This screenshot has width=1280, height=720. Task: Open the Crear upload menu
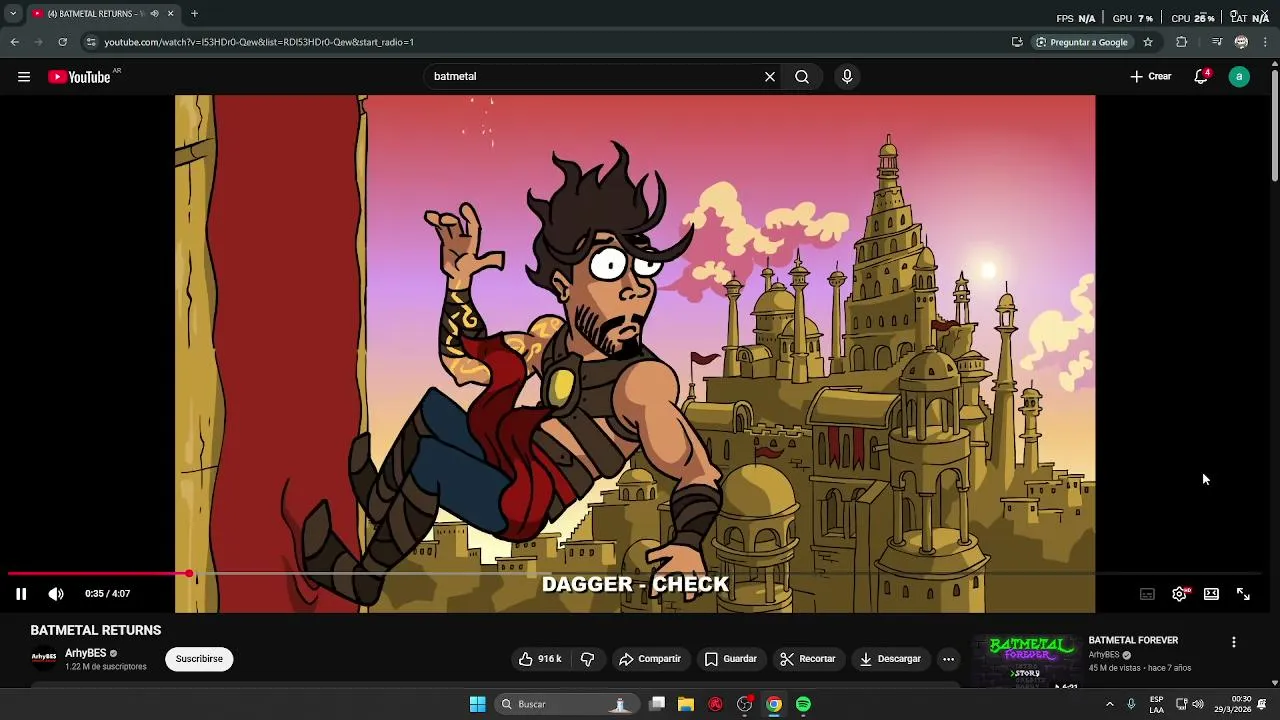pos(1151,76)
